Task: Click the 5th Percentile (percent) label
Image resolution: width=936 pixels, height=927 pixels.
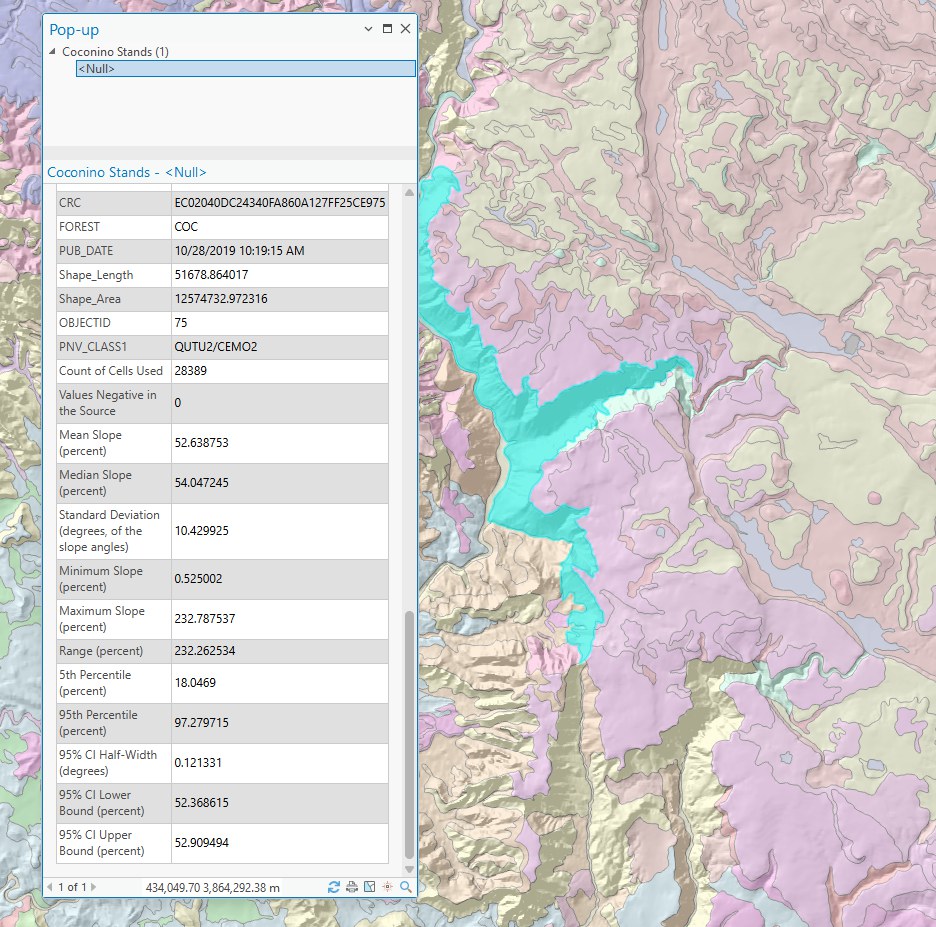Action: pos(95,683)
